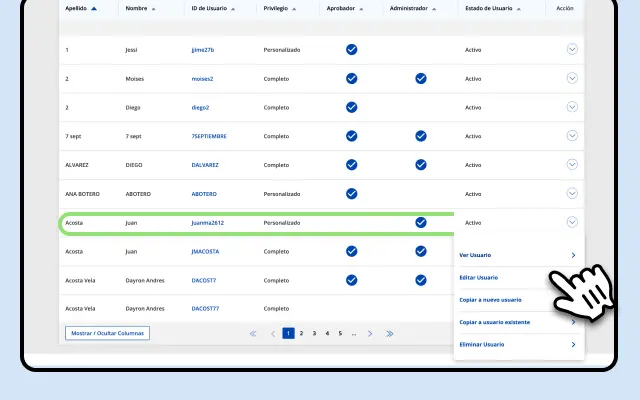Click Administrador checkmark for Juanma2612
The height and width of the screenshot is (400, 640).
421,222
